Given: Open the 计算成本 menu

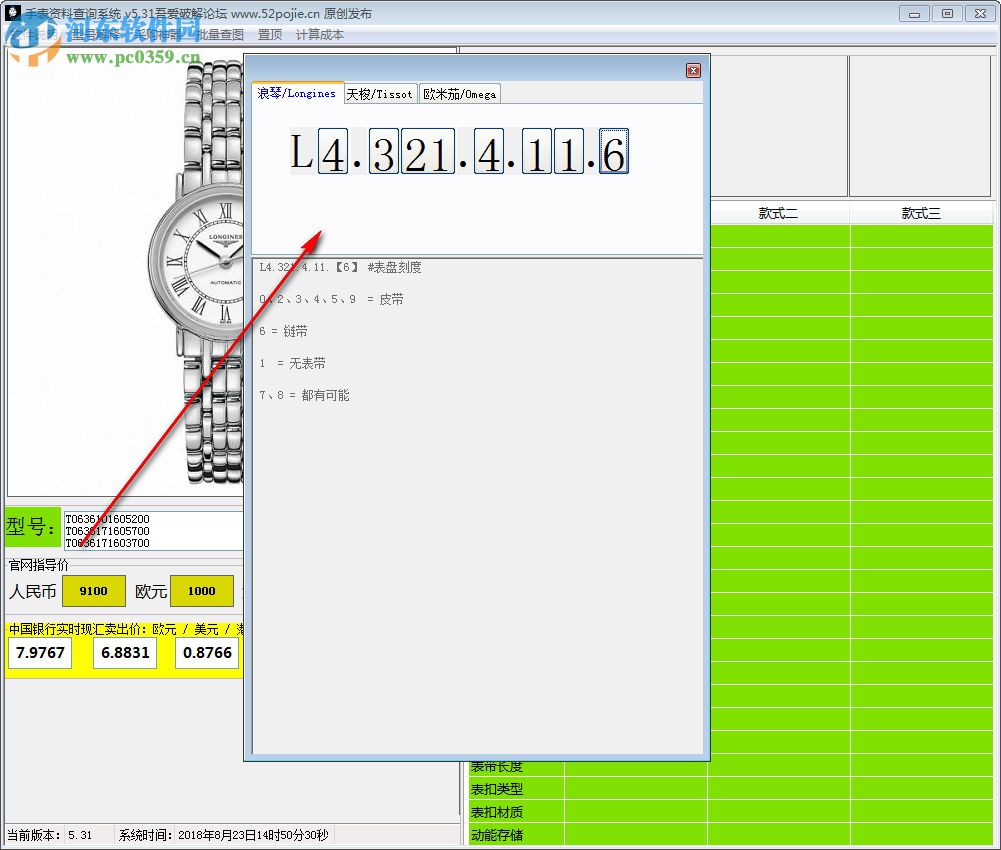Looking at the screenshot, I should pos(319,35).
